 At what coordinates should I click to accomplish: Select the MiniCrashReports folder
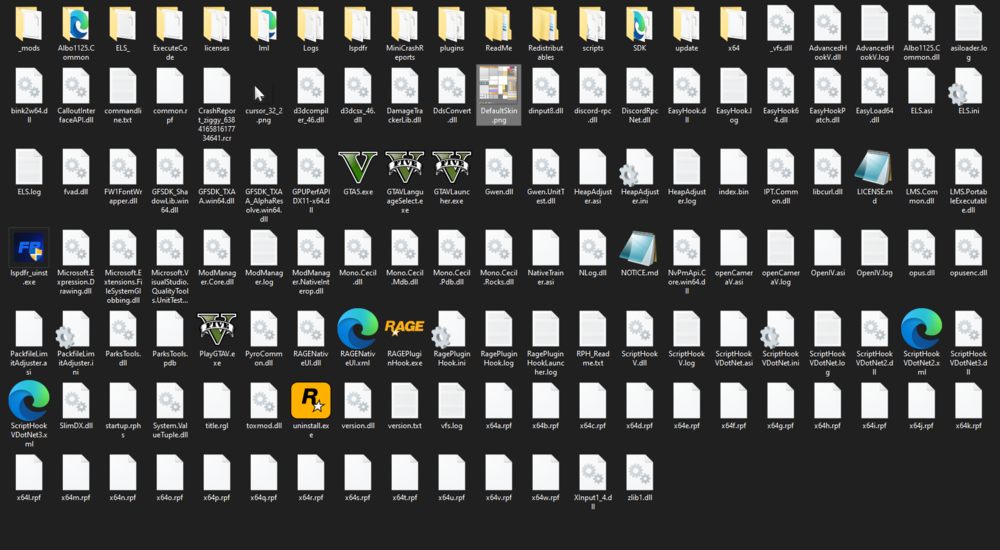[404, 24]
